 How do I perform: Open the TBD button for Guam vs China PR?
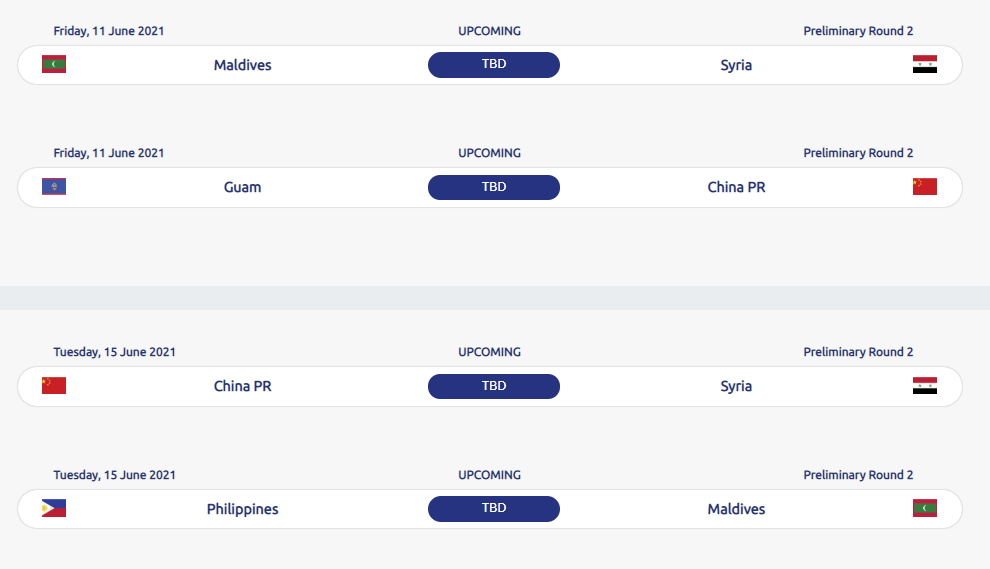pyautogui.click(x=494, y=188)
